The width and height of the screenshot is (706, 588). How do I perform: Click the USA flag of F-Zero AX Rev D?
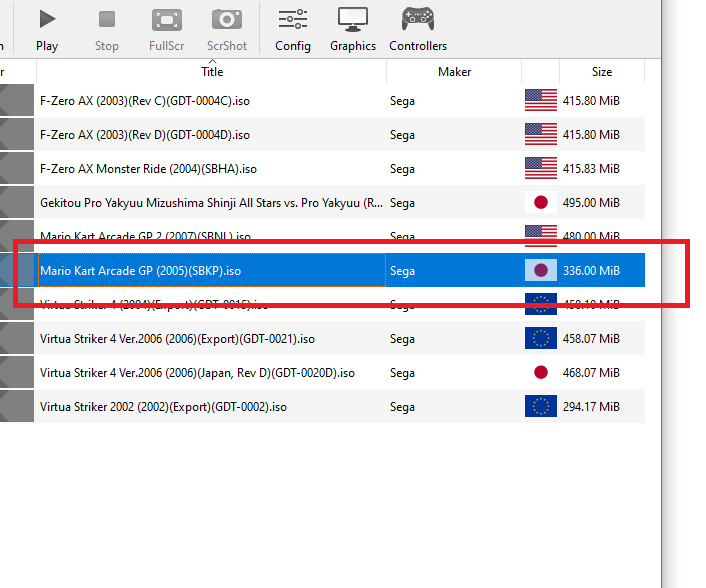pos(541,134)
